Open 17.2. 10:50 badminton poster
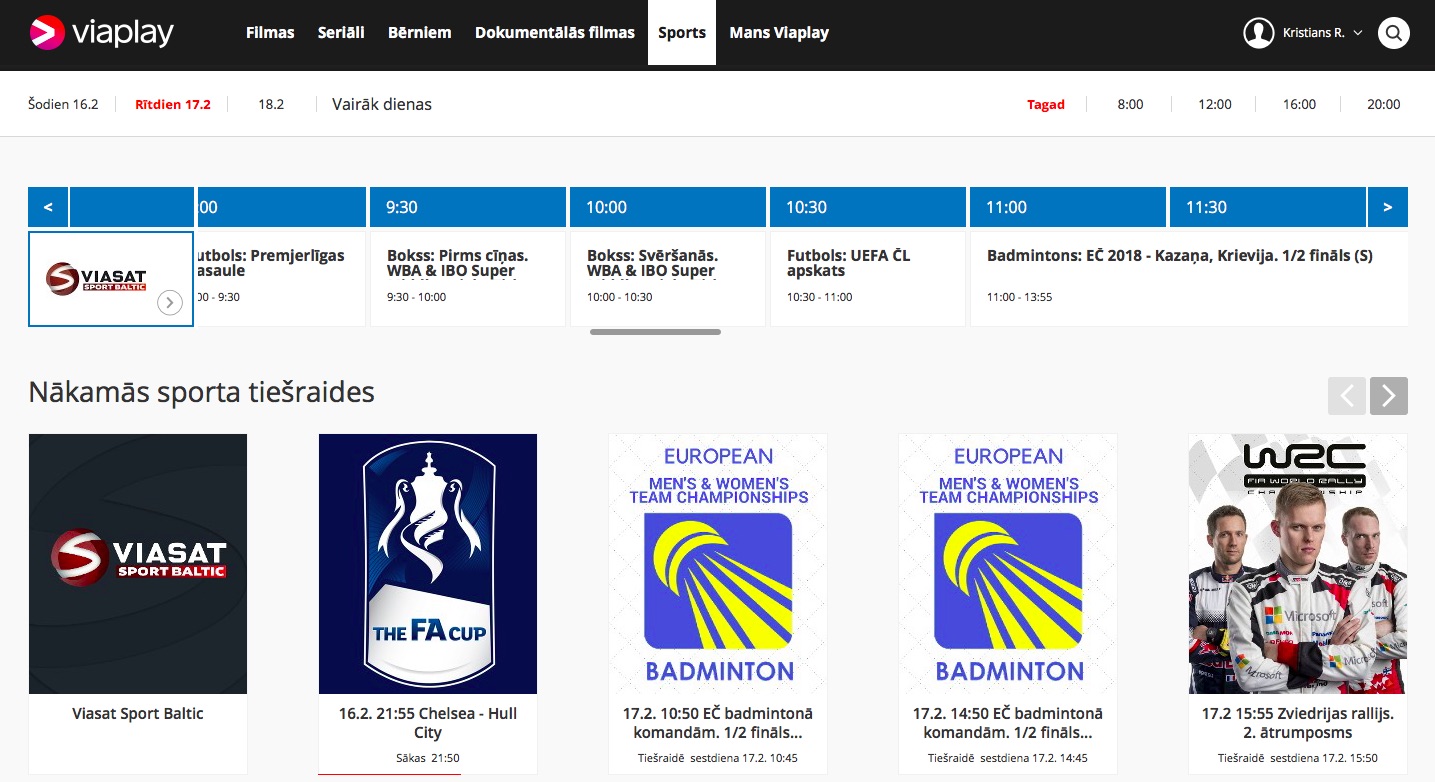The width and height of the screenshot is (1435, 782). (718, 564)
